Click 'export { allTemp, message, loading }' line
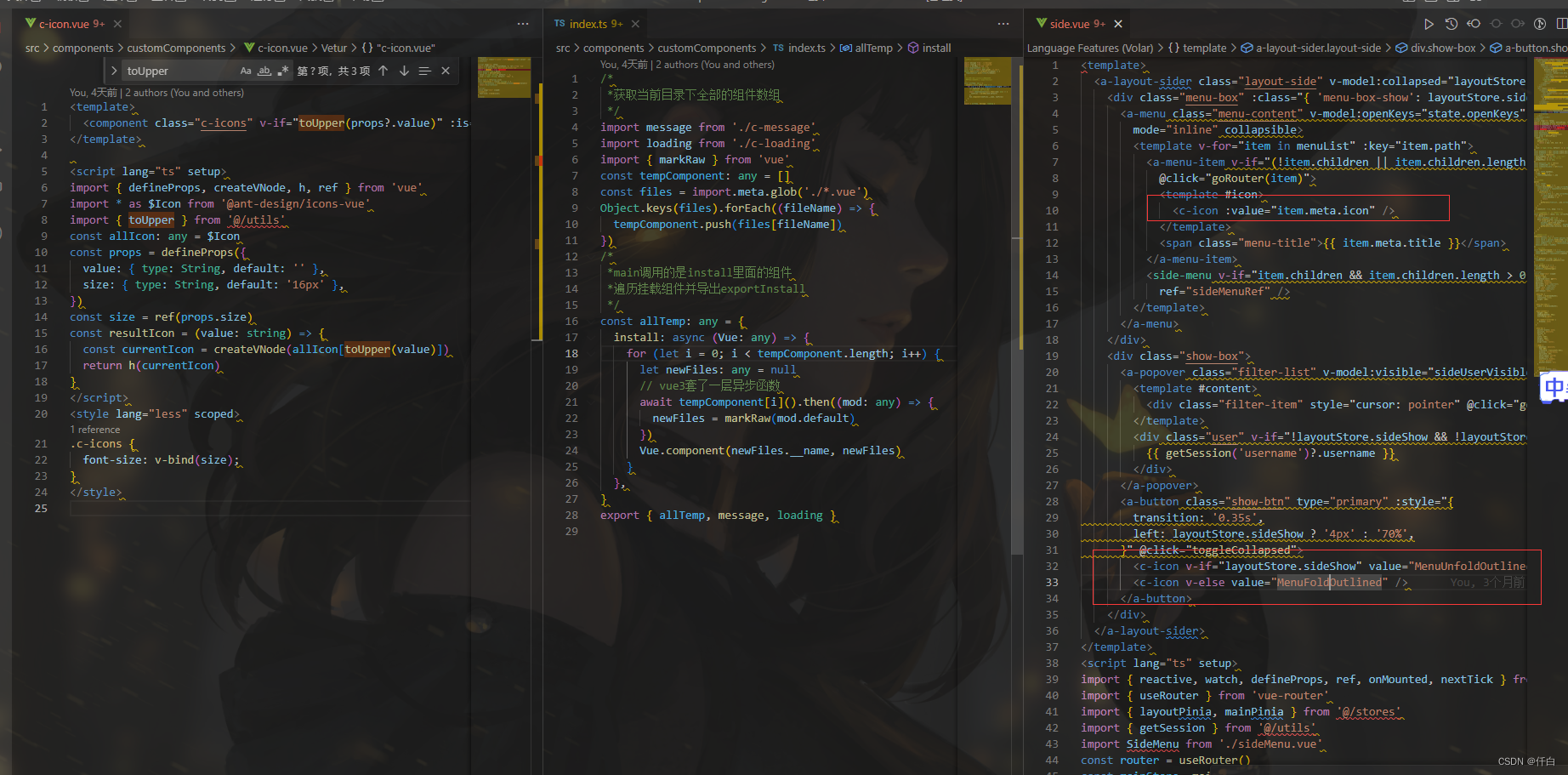Viewport: 1568px width, 775px height. [719, 516]
